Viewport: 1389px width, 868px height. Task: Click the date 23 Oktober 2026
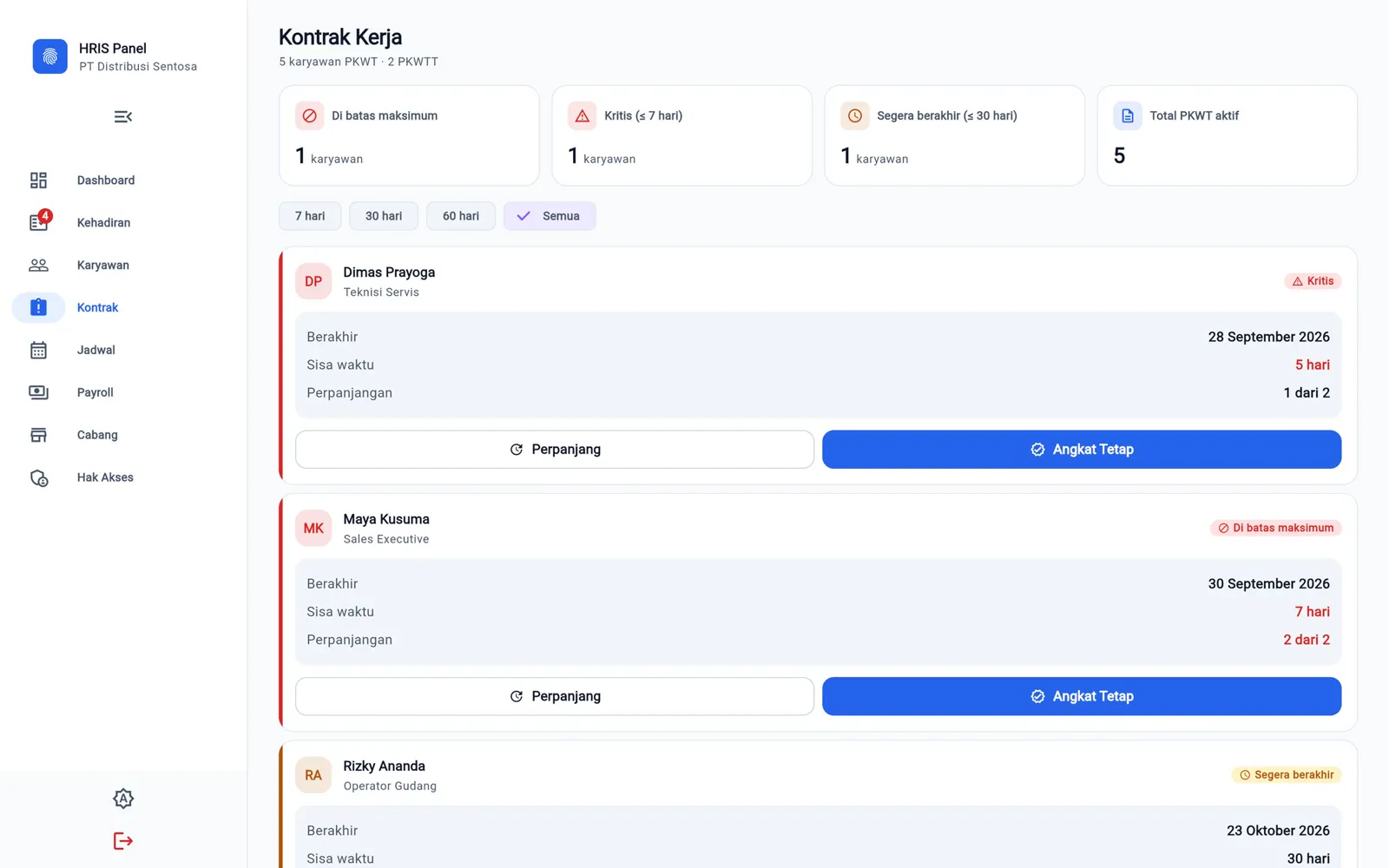[x=1278, y=831]
